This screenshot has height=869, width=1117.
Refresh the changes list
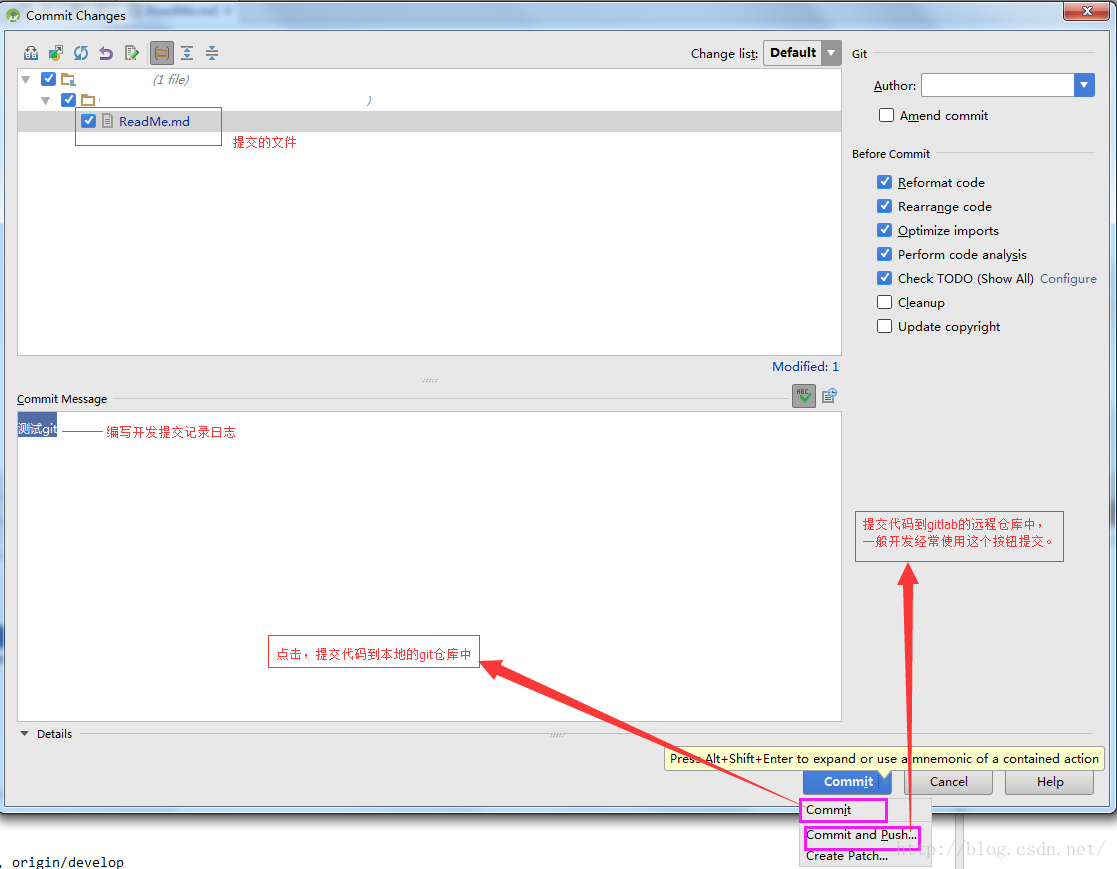click(x=80, y=53)
